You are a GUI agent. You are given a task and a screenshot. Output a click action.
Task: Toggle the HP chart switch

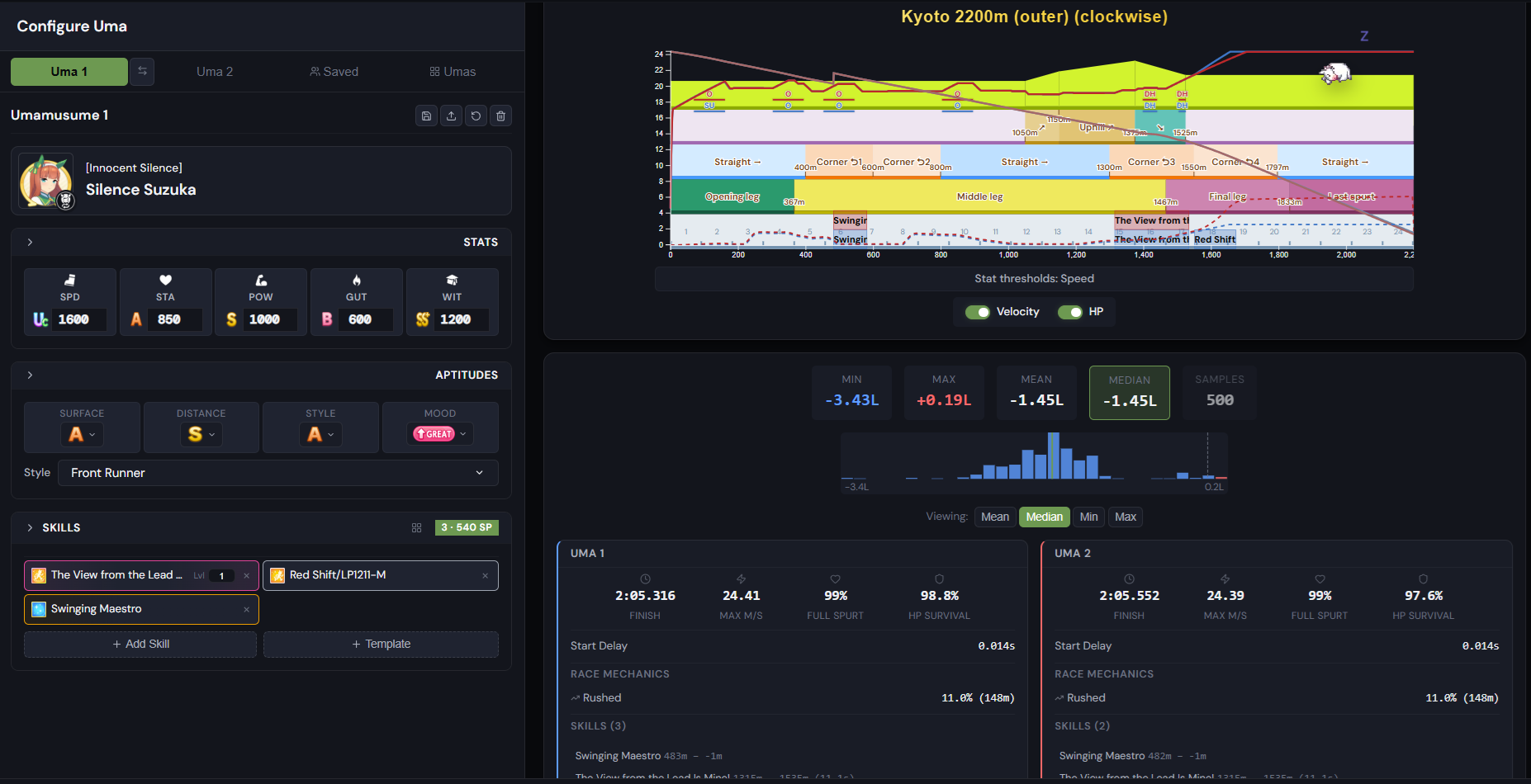point(1070,312)
